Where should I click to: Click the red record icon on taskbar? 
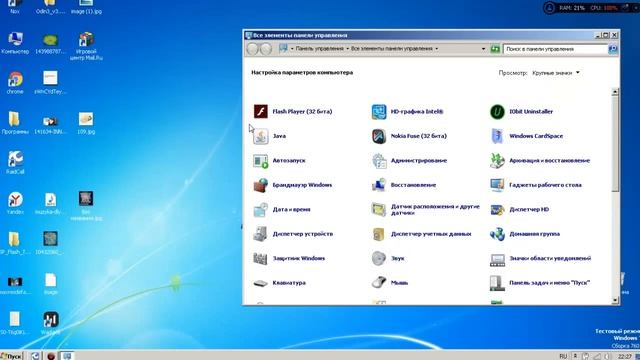(x=51, y=356)
